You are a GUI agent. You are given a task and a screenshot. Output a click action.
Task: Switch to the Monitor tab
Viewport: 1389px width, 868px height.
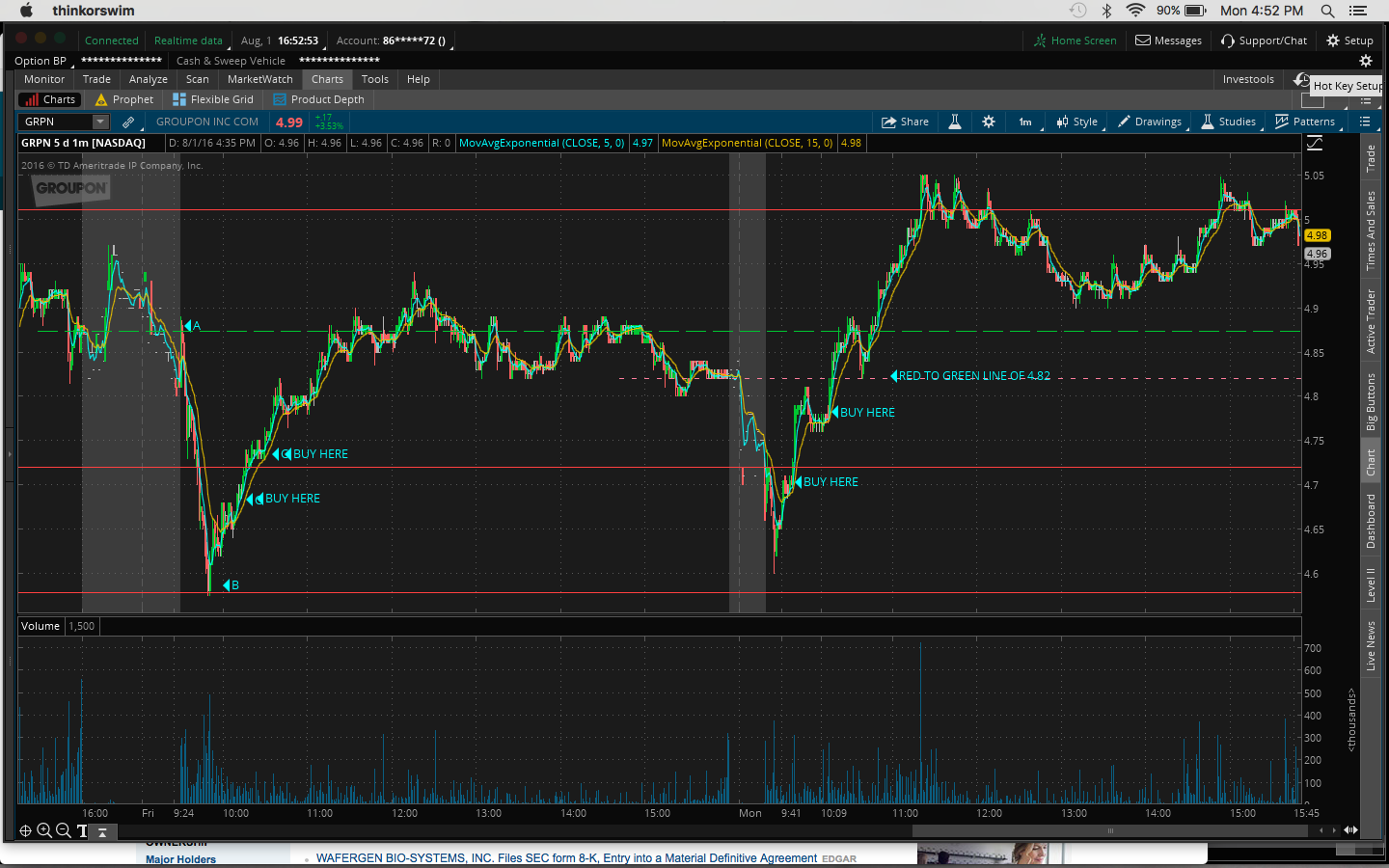pos(44,79)
